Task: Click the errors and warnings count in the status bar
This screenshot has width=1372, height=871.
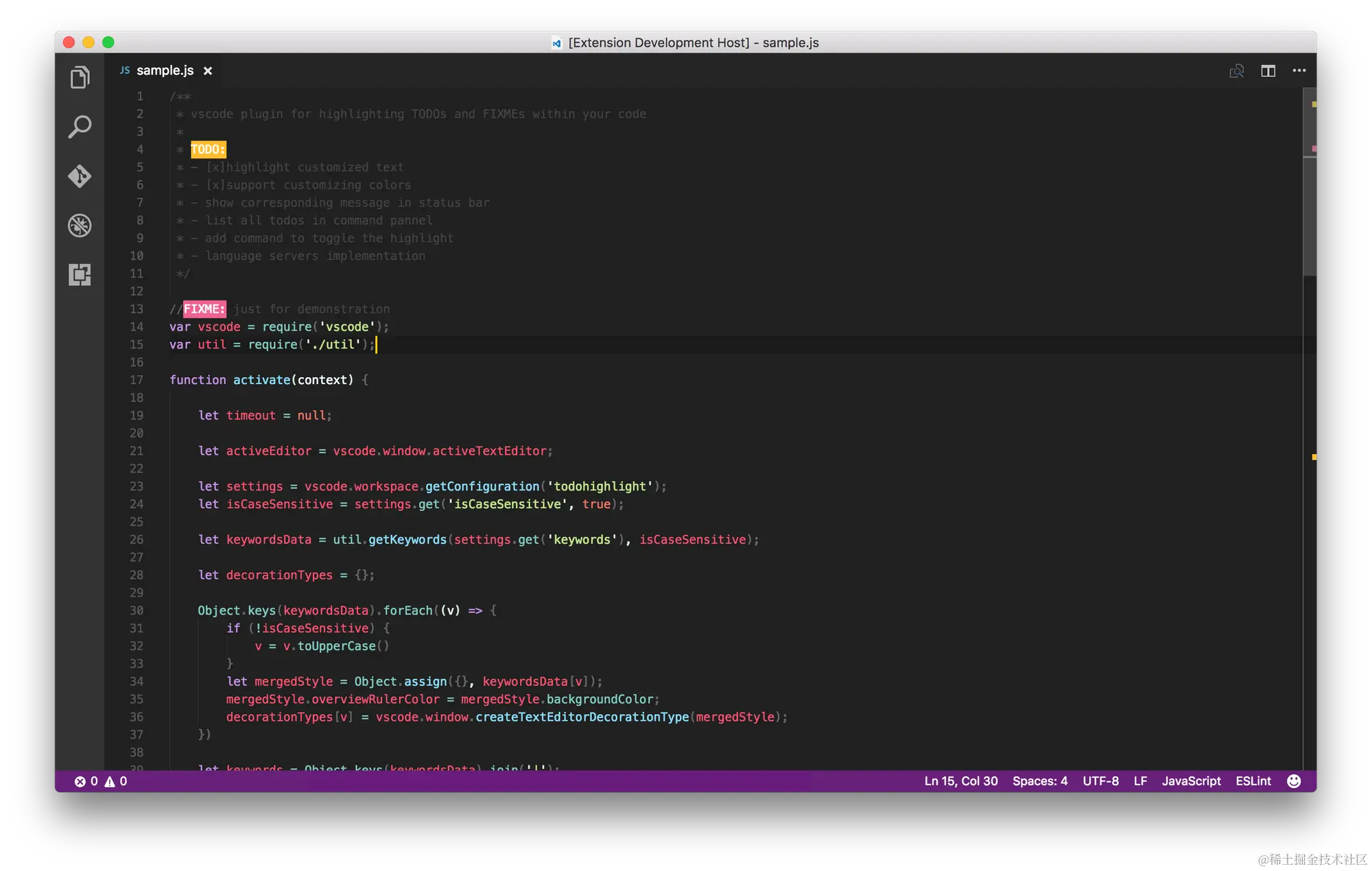Action: click(x=101, y=781)
